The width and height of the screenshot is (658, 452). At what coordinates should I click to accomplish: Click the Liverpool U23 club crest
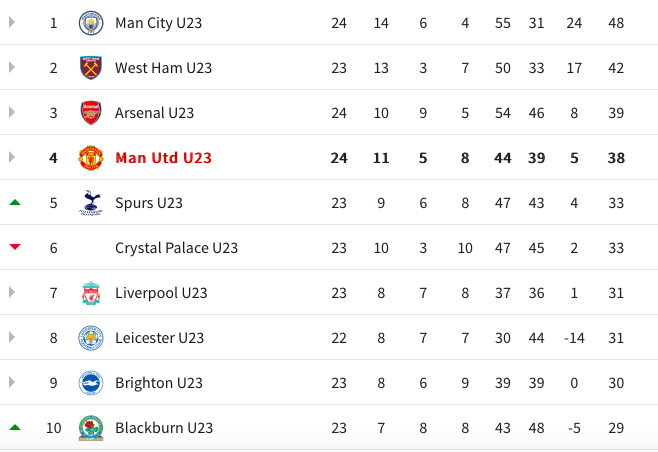[x=91, y=293]
